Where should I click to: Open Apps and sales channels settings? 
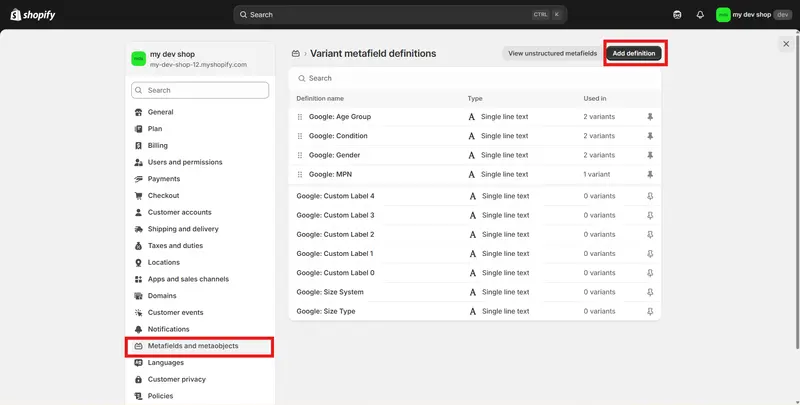pos(199,279)
